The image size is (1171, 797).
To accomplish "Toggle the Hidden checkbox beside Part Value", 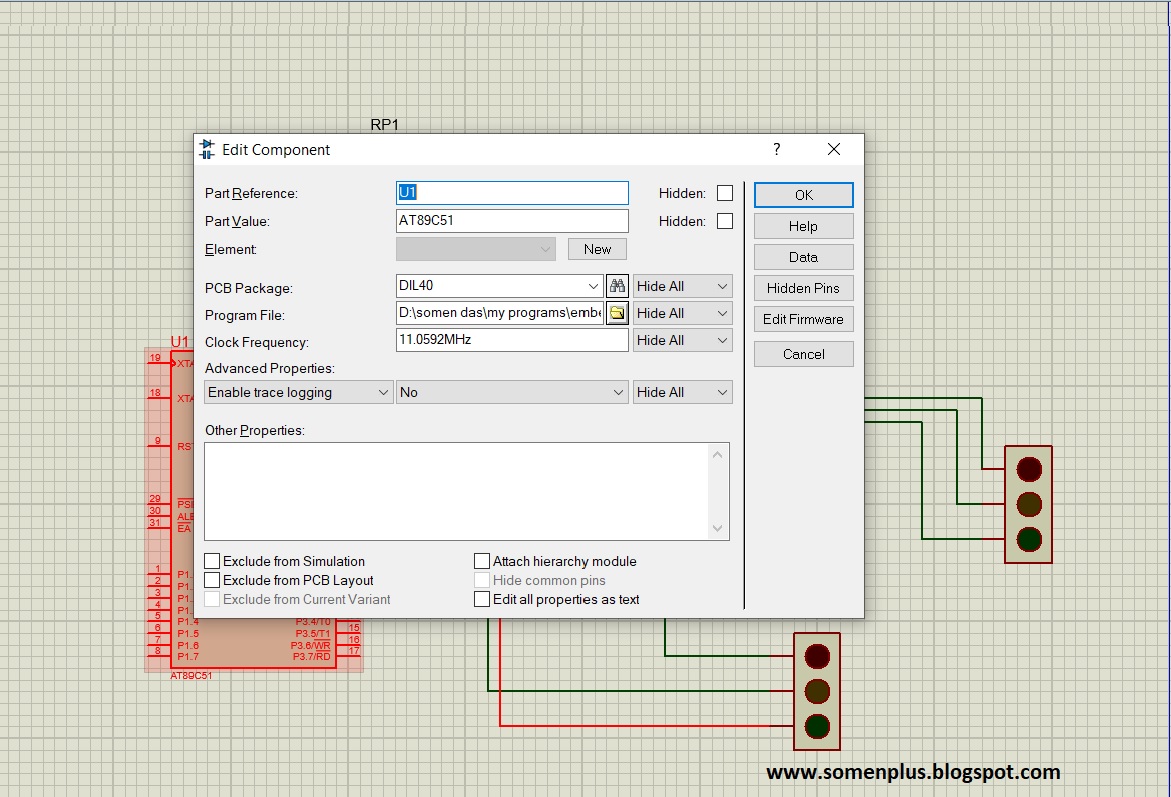I will [724, 221].
